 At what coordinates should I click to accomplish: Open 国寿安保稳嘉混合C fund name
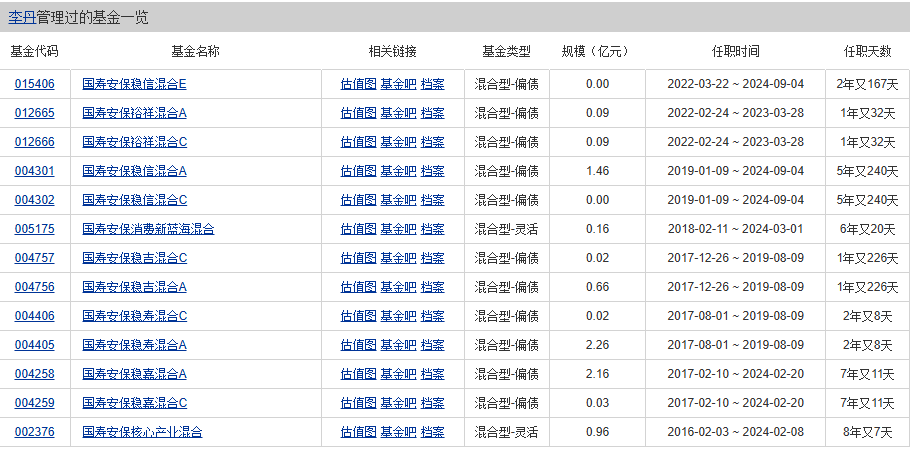pyautogui.click(x=135, y=403)
